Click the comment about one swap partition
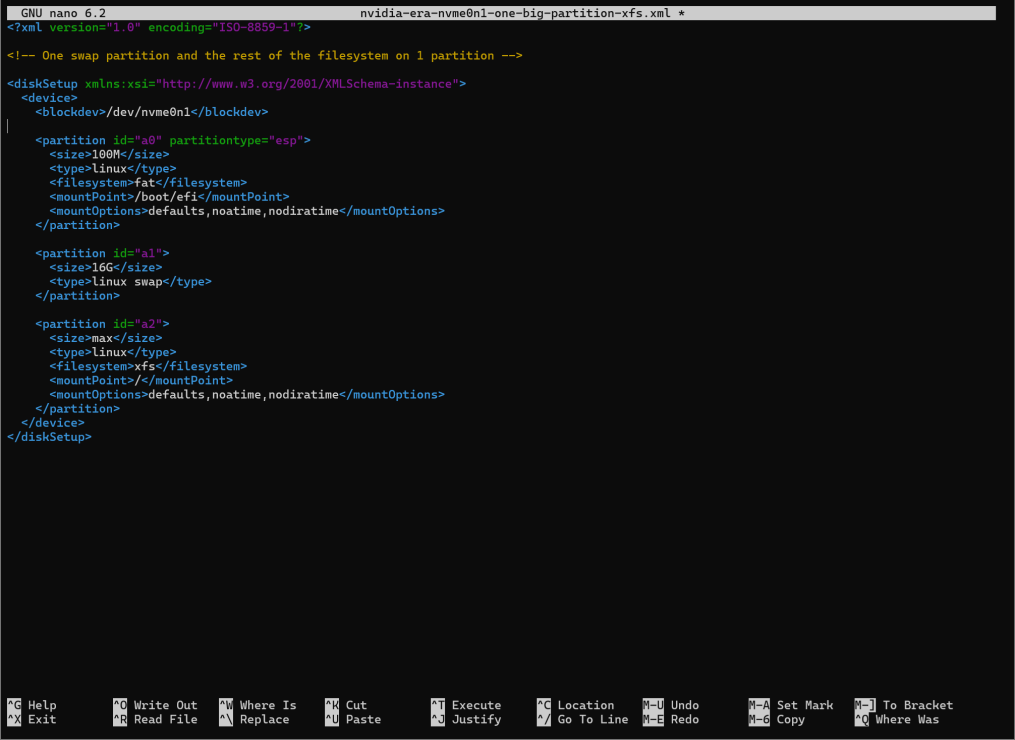This screenshot has width=1015, height=740. [x=265, y=56]
